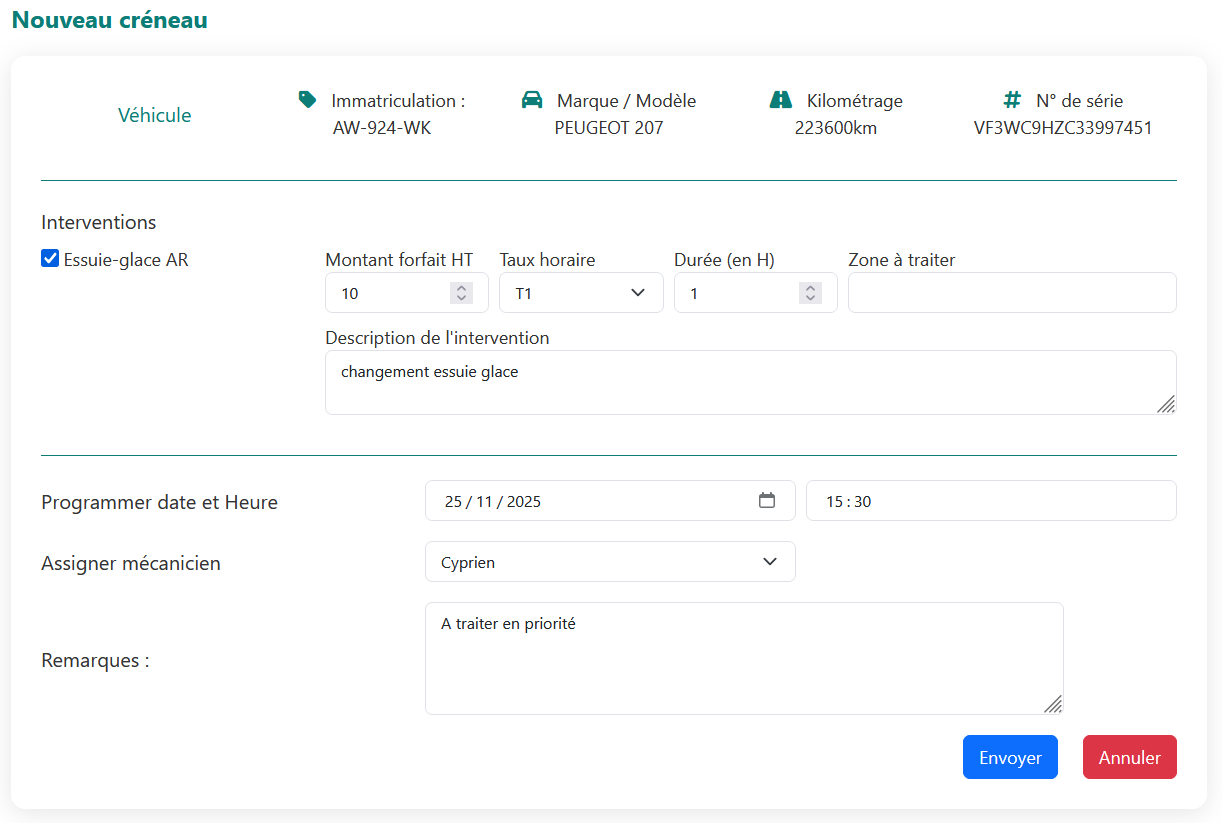Open the Taux horaire dropdown

point(581,293)
